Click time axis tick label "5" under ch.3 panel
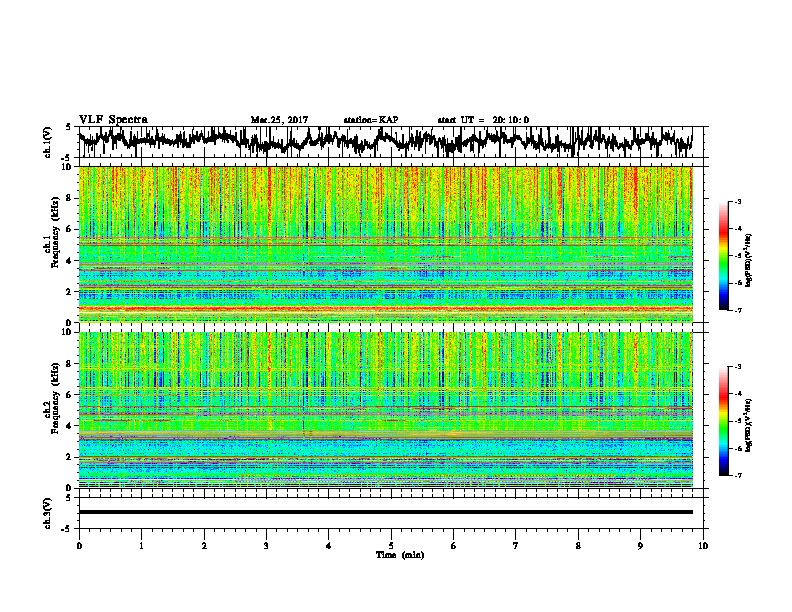The height and width of the screenshot is (612, 792). [x=391, y=546]
